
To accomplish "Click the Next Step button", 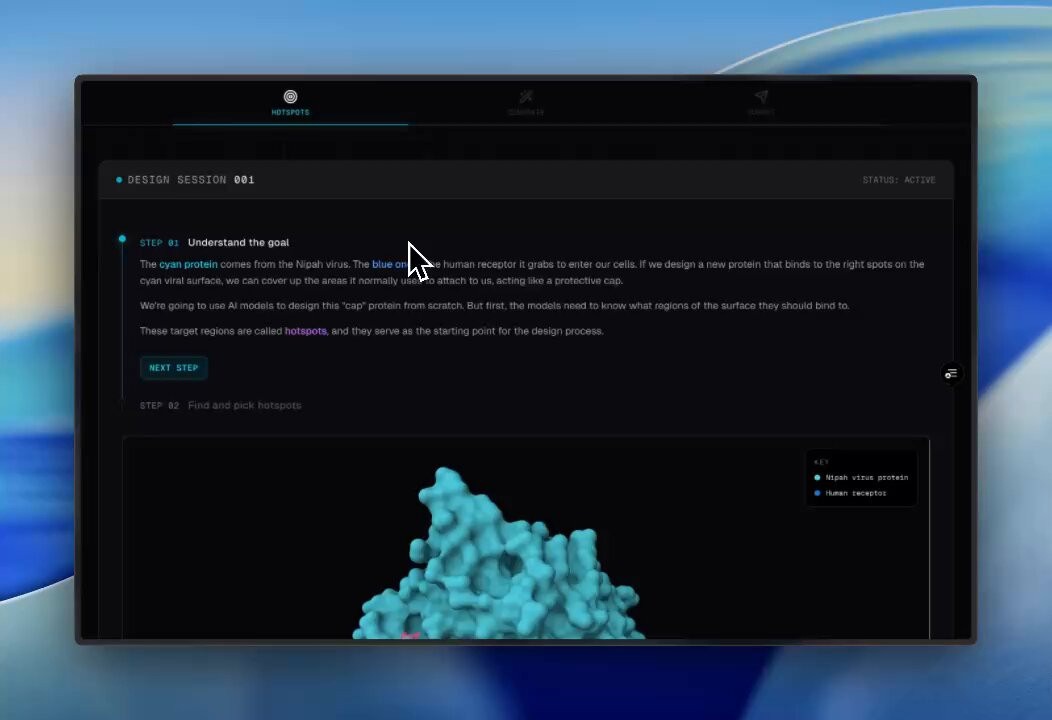I will coord(174,368).
